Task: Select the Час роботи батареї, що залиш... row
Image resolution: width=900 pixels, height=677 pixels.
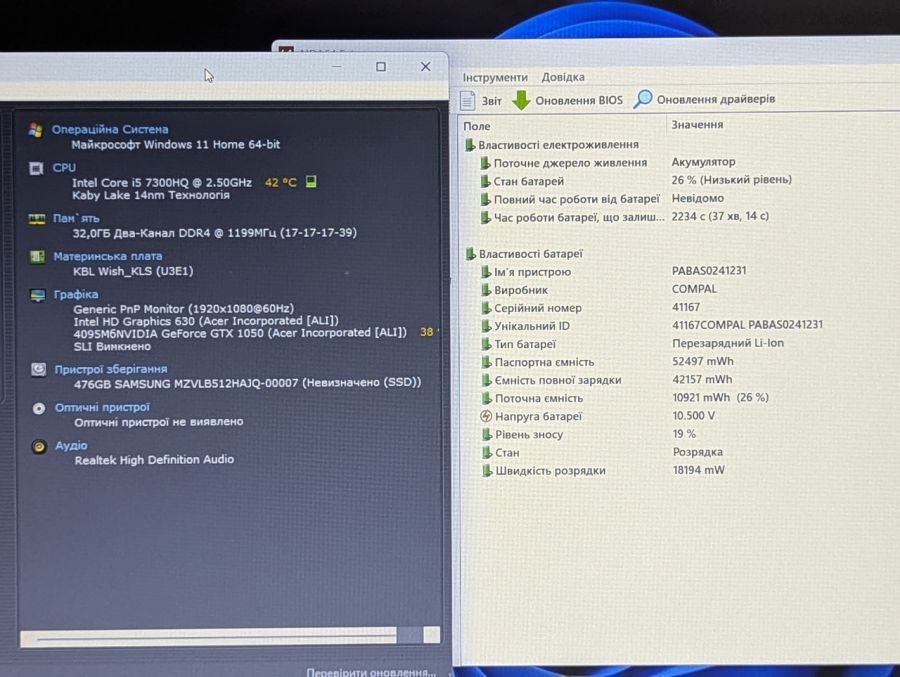Action: [624, 216]
